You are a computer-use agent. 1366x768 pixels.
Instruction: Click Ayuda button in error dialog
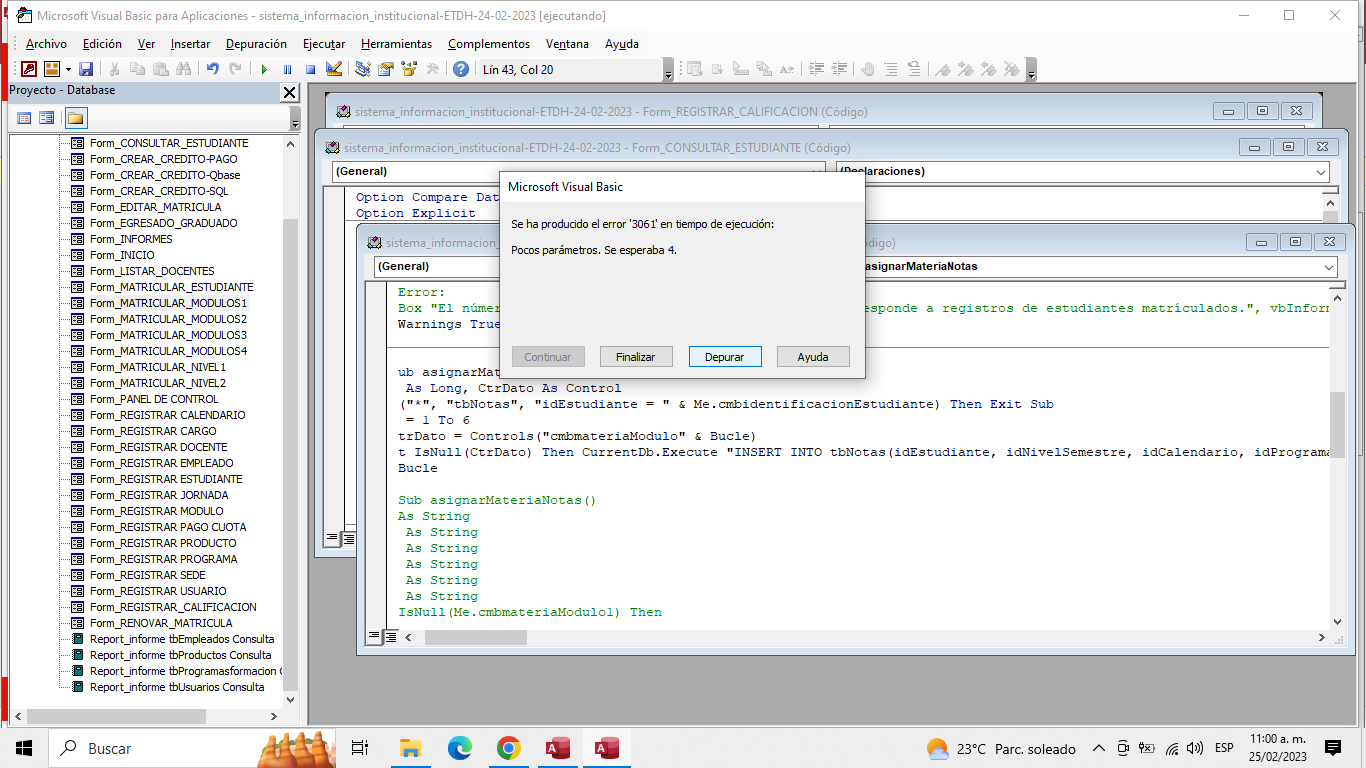point(813,357)
